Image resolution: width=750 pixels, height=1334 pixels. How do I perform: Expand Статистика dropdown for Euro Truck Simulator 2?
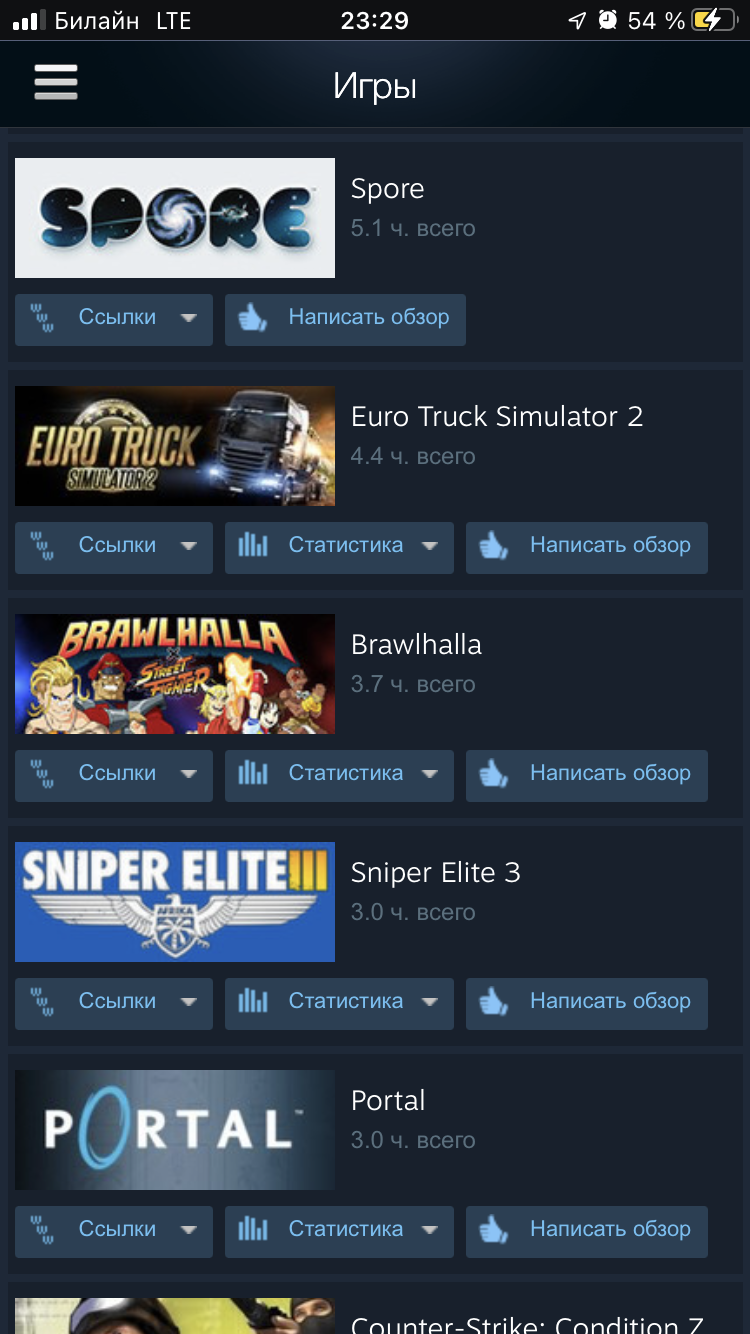point(430,546)
